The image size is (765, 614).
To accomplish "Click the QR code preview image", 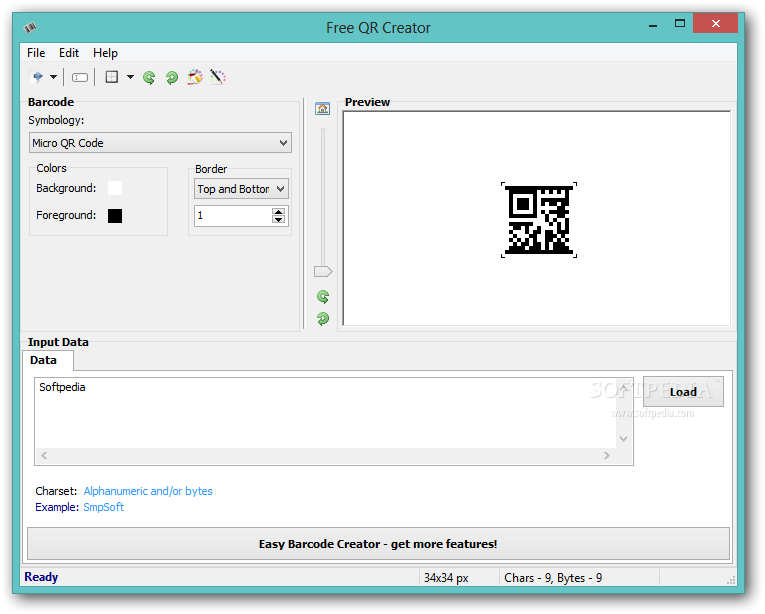I will click(539, 220).
